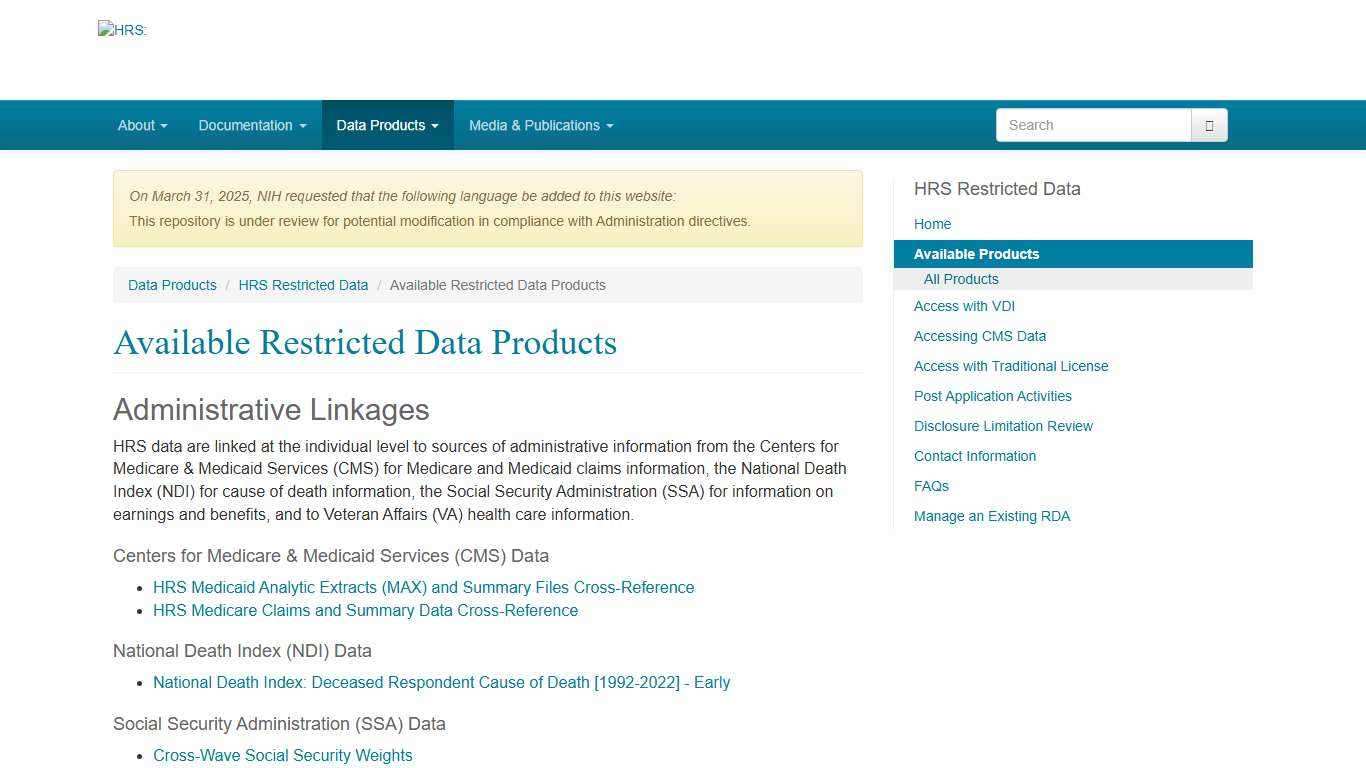Open the Contact Information page

[975, 456]
